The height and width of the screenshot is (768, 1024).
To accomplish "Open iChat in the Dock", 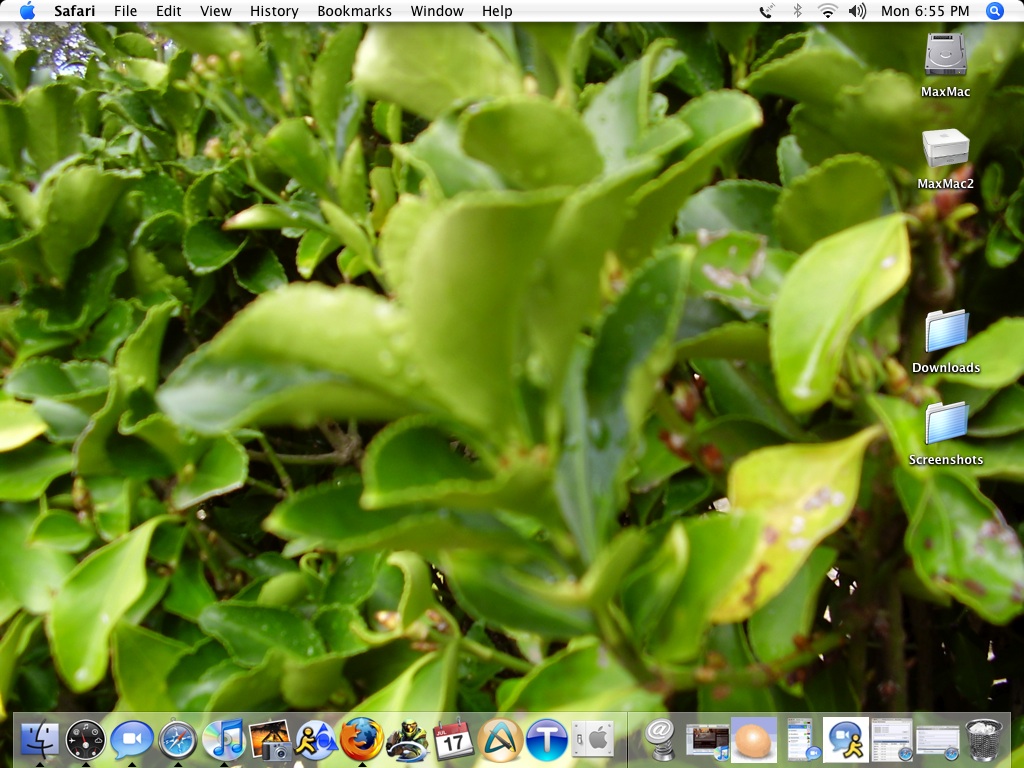I will click(x=131, y=740).
